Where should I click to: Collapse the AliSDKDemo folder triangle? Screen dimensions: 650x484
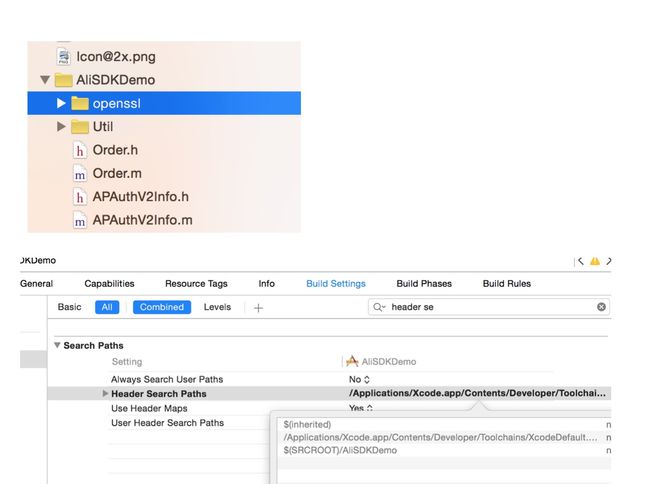[45, 80]
